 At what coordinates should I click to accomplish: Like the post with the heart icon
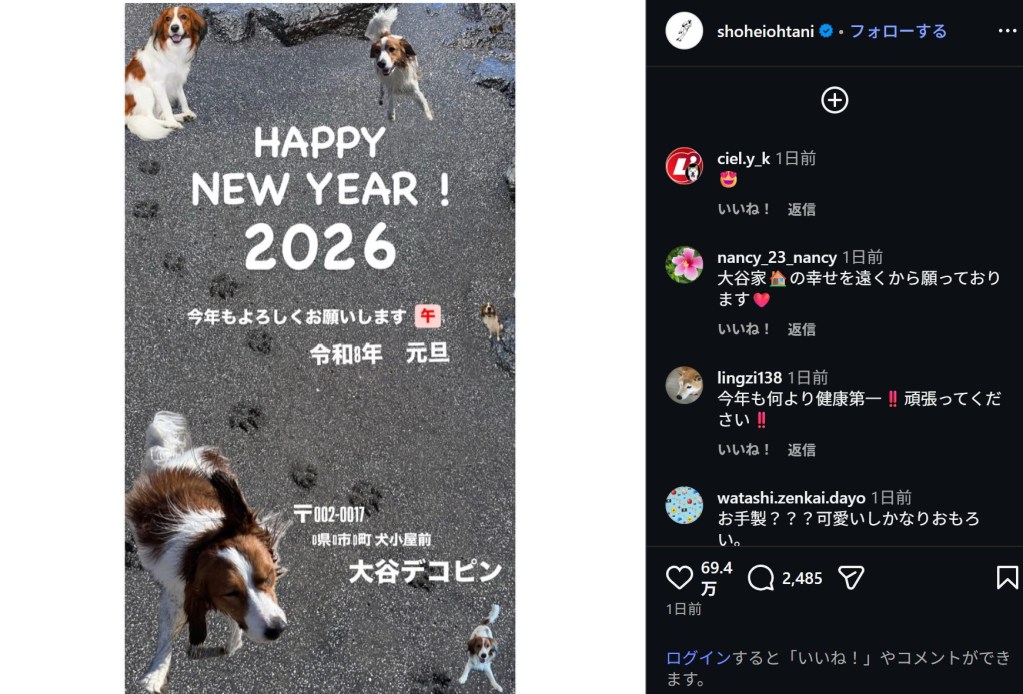pyautogui.click(x=679, y=578)
